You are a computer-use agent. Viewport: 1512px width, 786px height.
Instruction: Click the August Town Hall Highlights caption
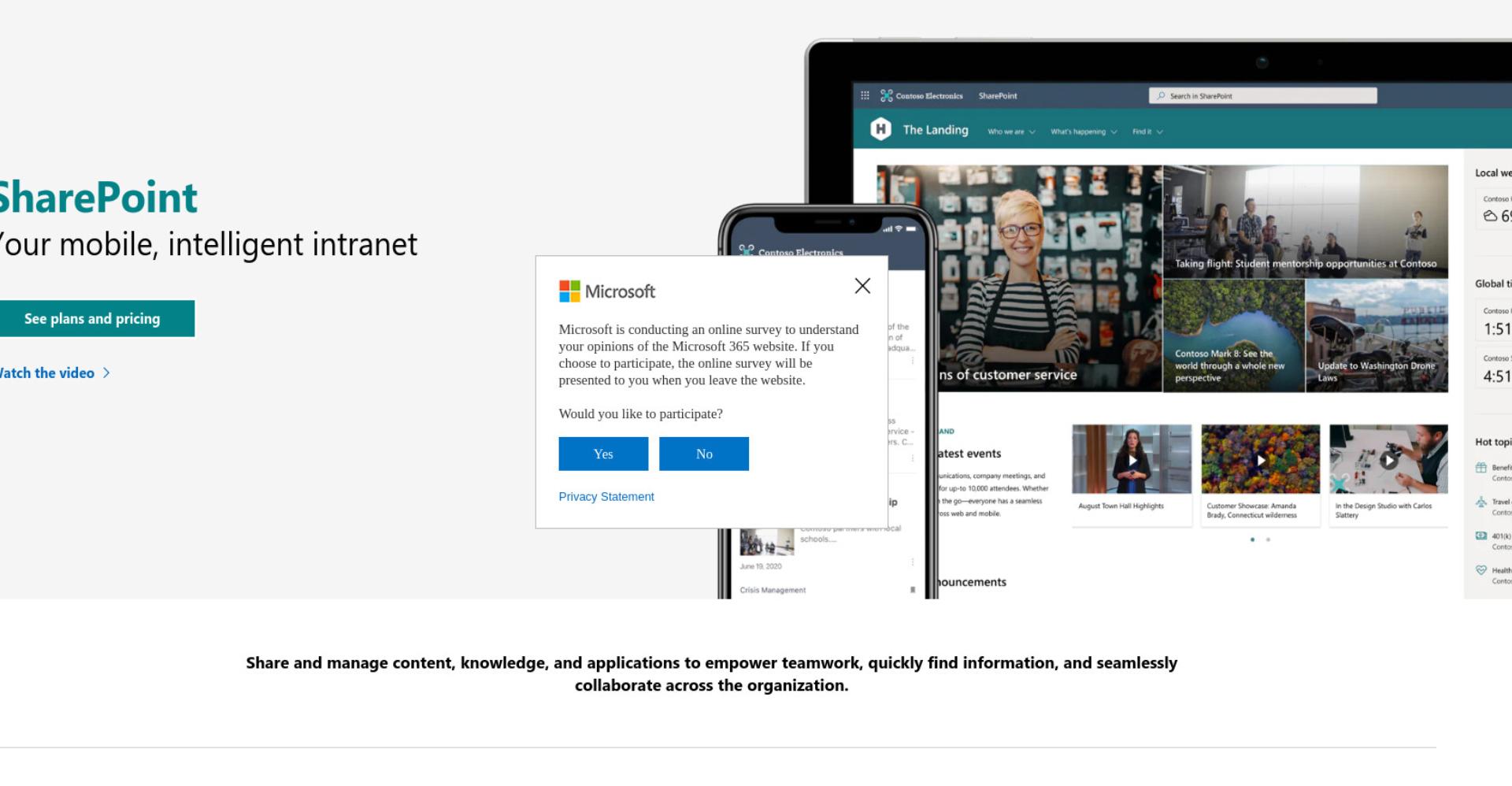click(1121, 506)
